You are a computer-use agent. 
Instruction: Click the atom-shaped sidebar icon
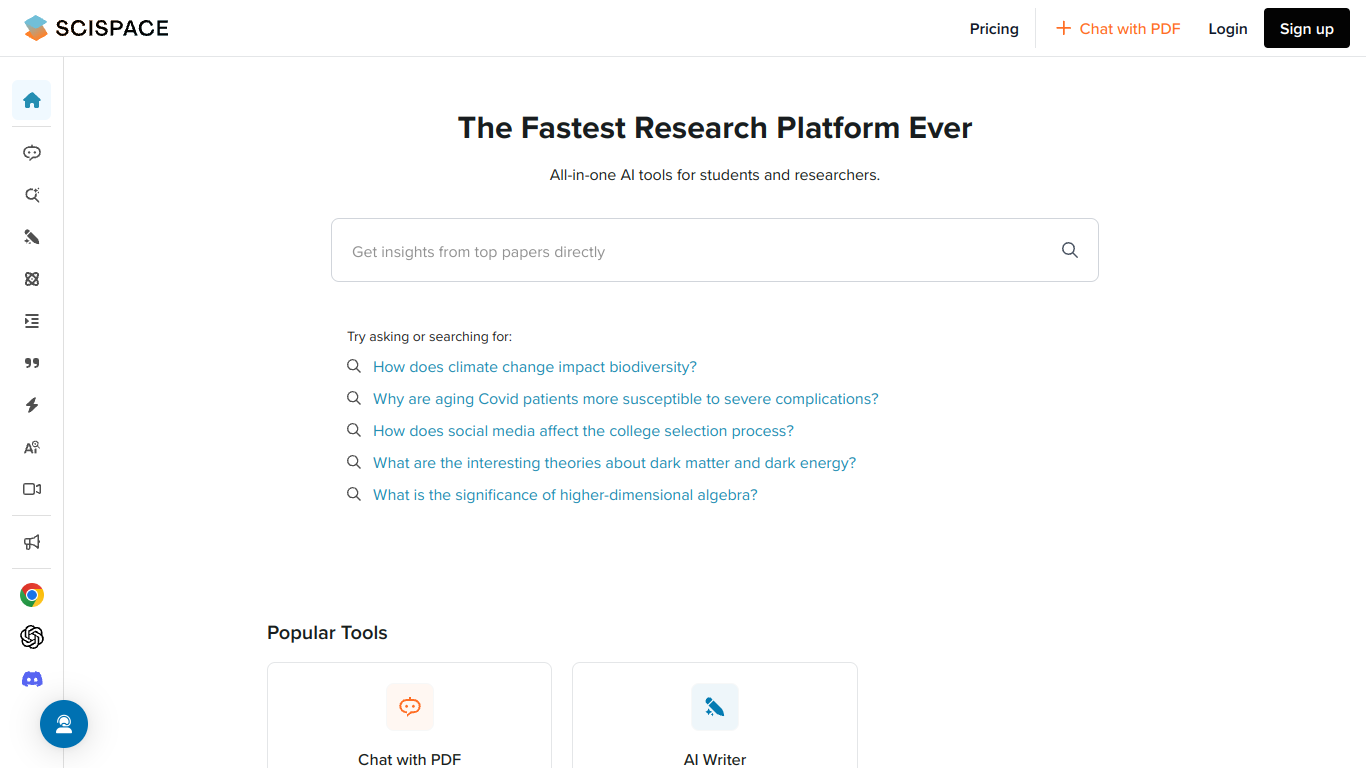coord(32,279)
